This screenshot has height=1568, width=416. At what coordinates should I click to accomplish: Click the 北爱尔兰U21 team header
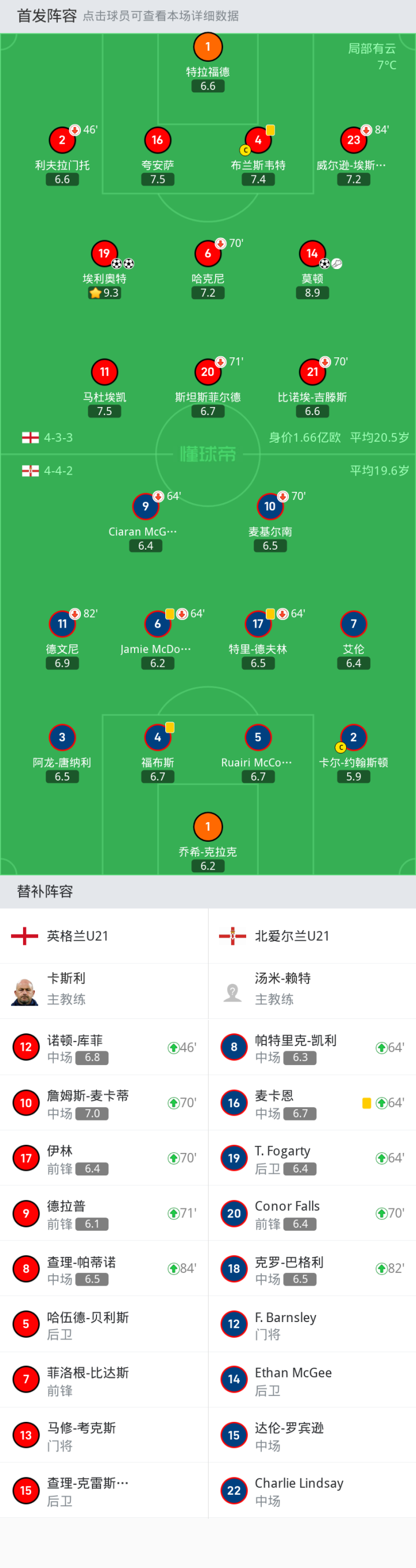pos(312,936)
